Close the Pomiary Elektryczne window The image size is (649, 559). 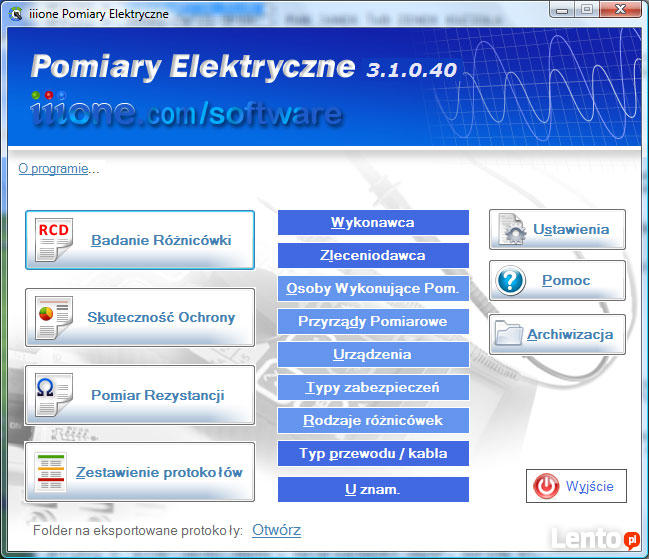tap(620, 10)
